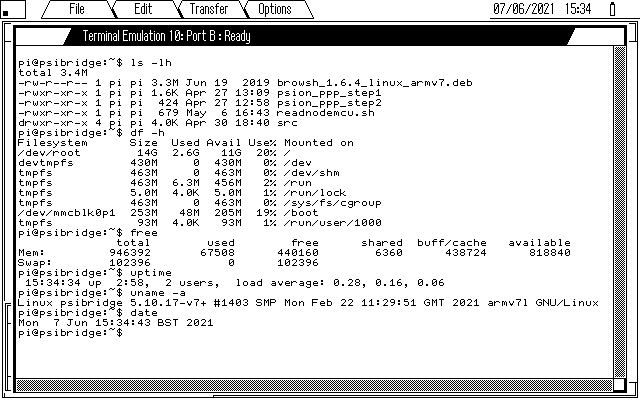Click the battery status icon

click(611, 9)
